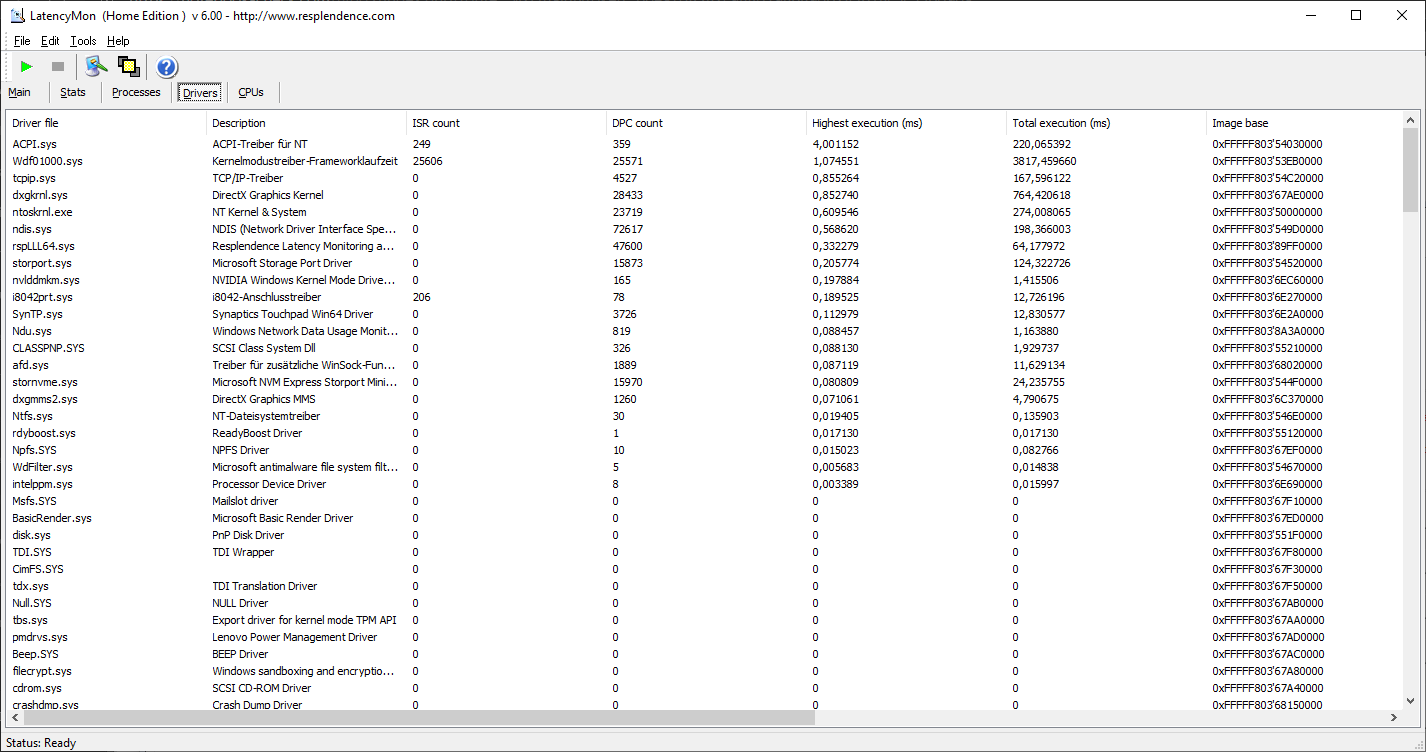Open the Edit menu
Screen dimensions: 1426x752
[50, 41]
